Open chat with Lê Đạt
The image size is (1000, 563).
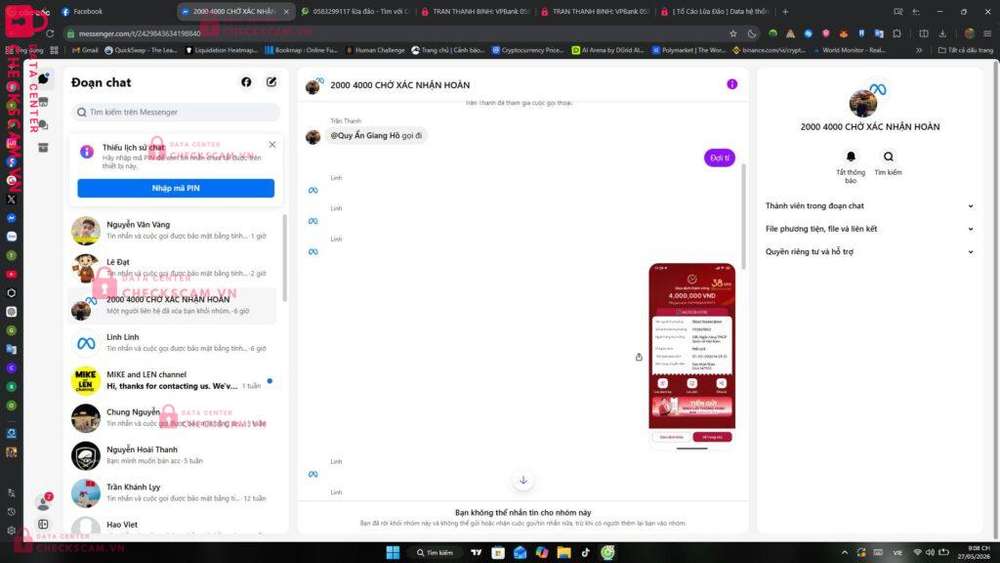173,268
